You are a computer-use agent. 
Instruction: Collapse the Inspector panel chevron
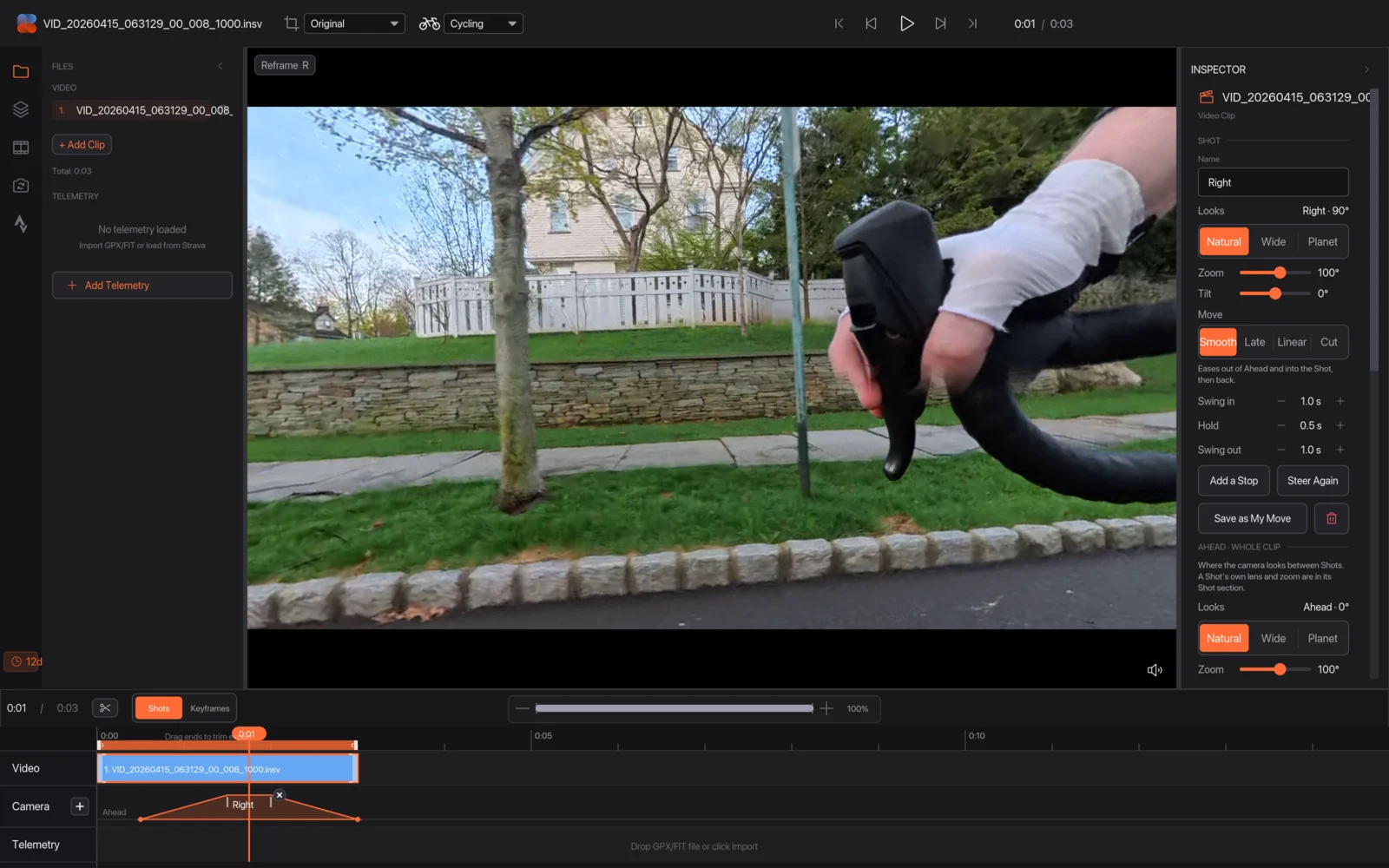click(x=1366, y=69)
